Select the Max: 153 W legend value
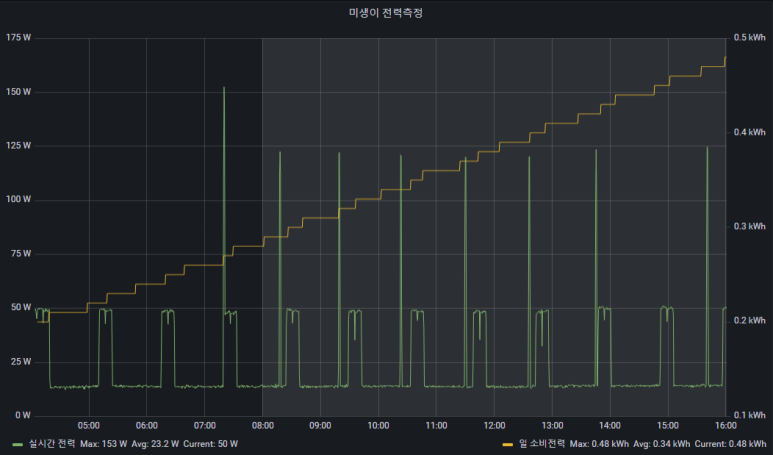The width and height of the screenshot is (773, 455). click(104, 444)
